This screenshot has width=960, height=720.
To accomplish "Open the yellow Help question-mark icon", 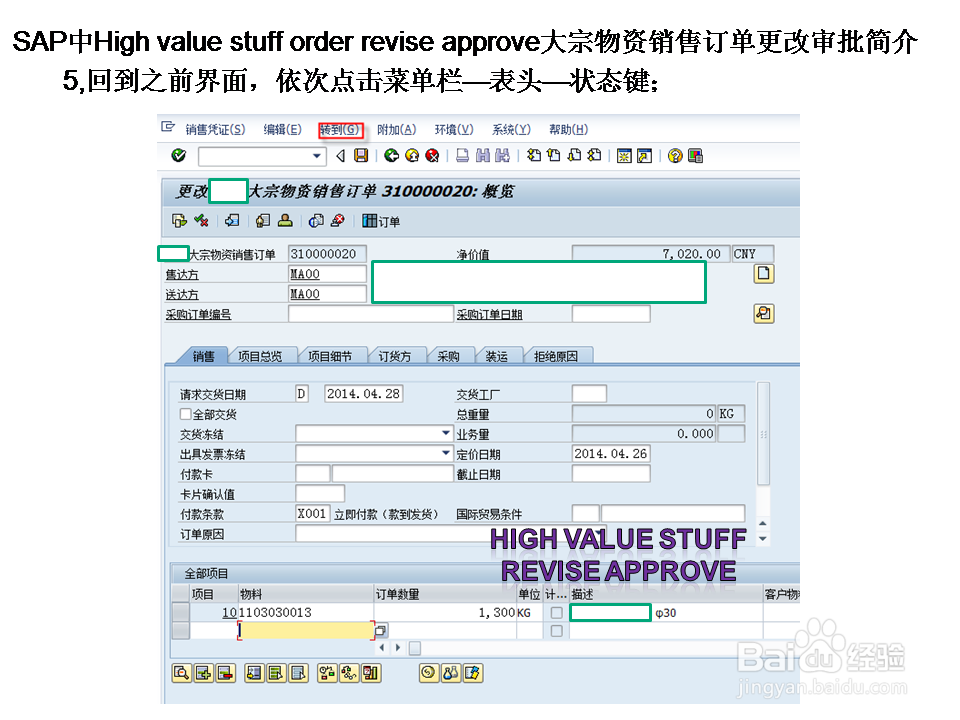I will point(675,156).
